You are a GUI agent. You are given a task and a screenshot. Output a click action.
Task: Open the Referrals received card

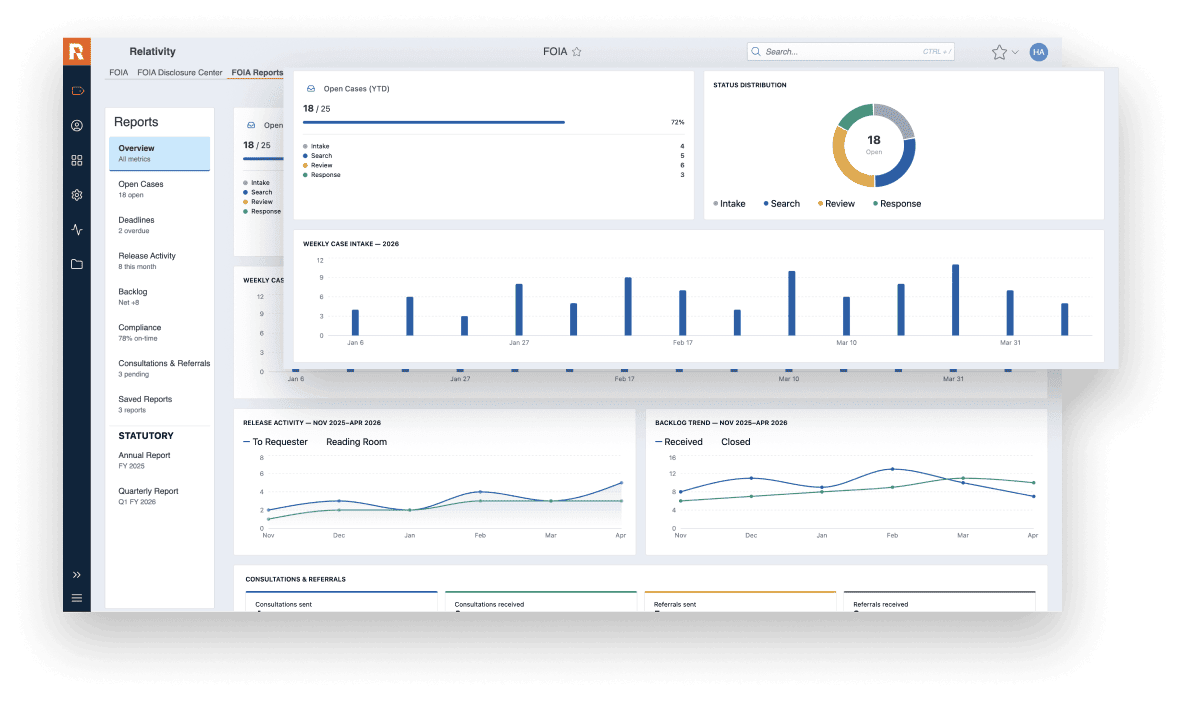[x=939, y=602]
